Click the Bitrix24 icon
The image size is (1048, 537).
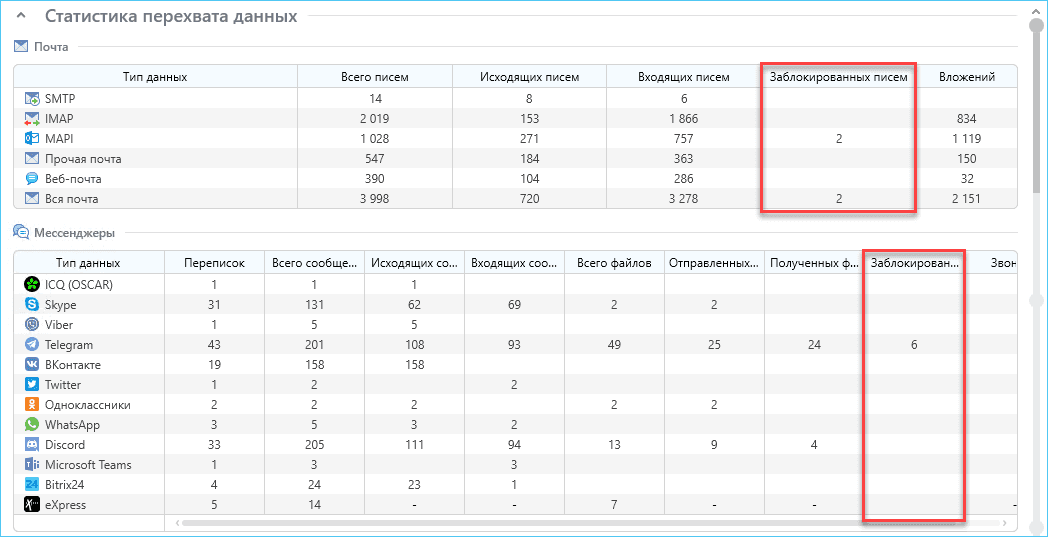(32, 485)
